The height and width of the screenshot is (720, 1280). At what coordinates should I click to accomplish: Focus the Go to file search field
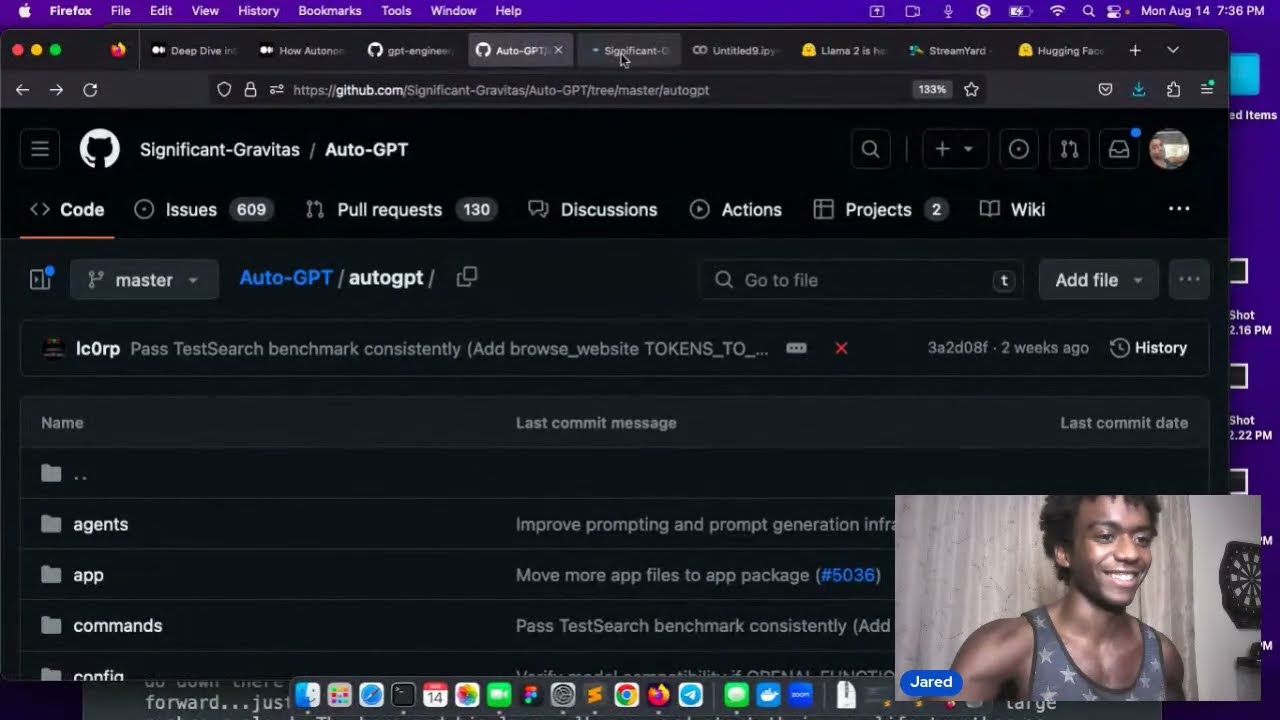(x=861, y=280)
